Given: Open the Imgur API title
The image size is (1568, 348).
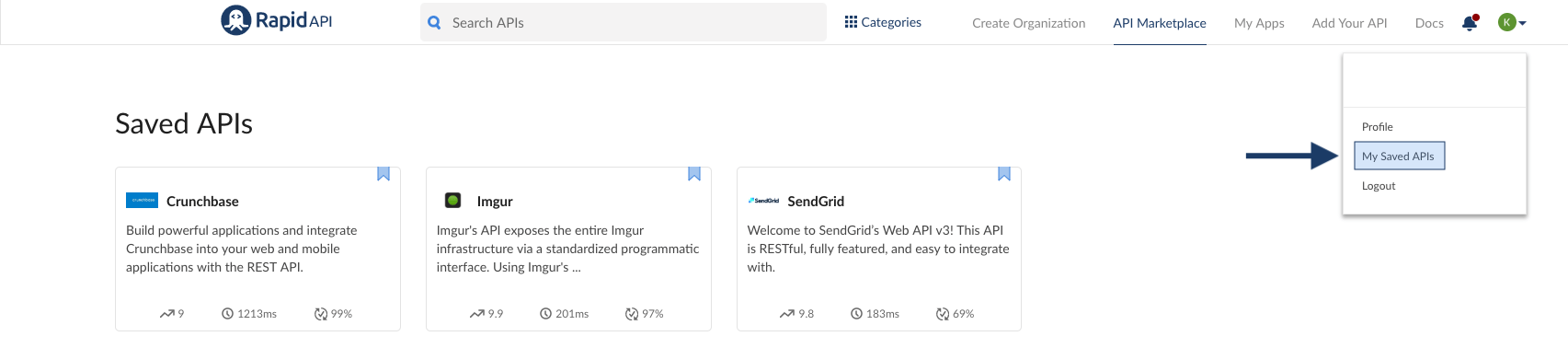Looking at the screenshot, I should click(495, 201).
